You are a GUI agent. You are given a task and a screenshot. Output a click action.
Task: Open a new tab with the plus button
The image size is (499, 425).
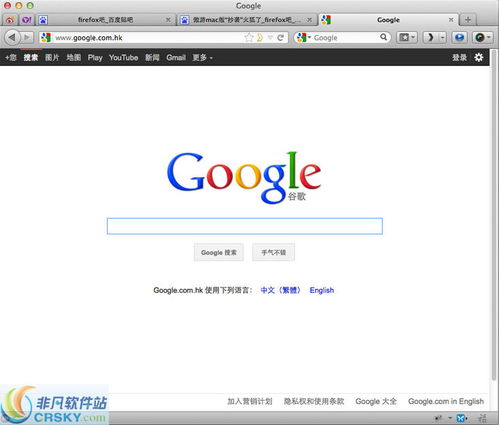468,20
